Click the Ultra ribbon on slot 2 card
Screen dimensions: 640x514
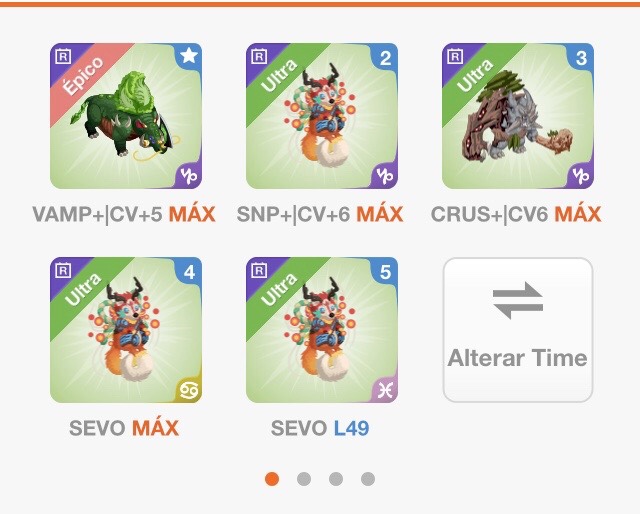[x=282, y=78]
